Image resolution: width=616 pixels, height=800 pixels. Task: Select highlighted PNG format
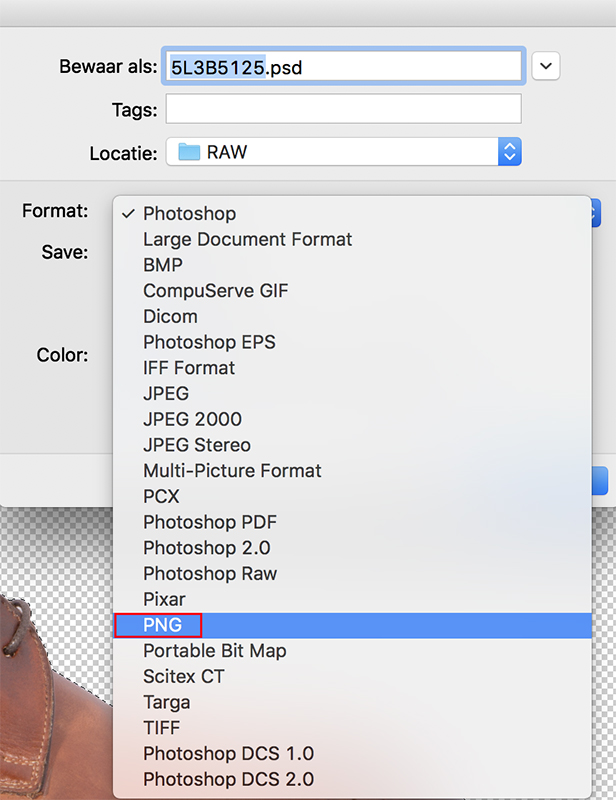pyautogui.click(x=352, y=625)
